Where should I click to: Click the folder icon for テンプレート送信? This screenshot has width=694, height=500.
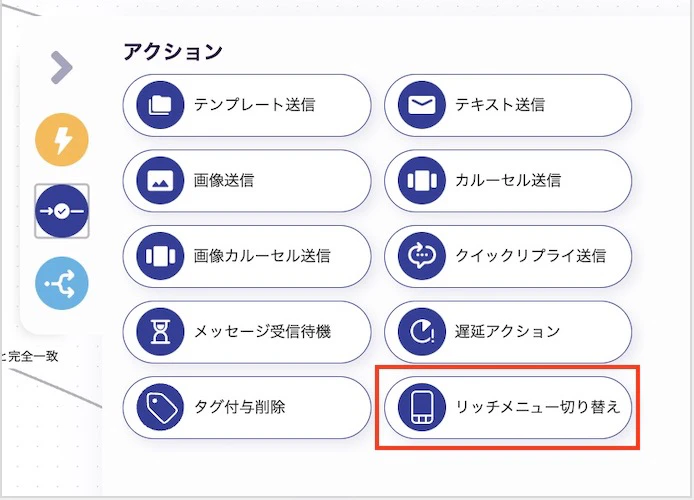pyautogui.click(x=160, y=105)
